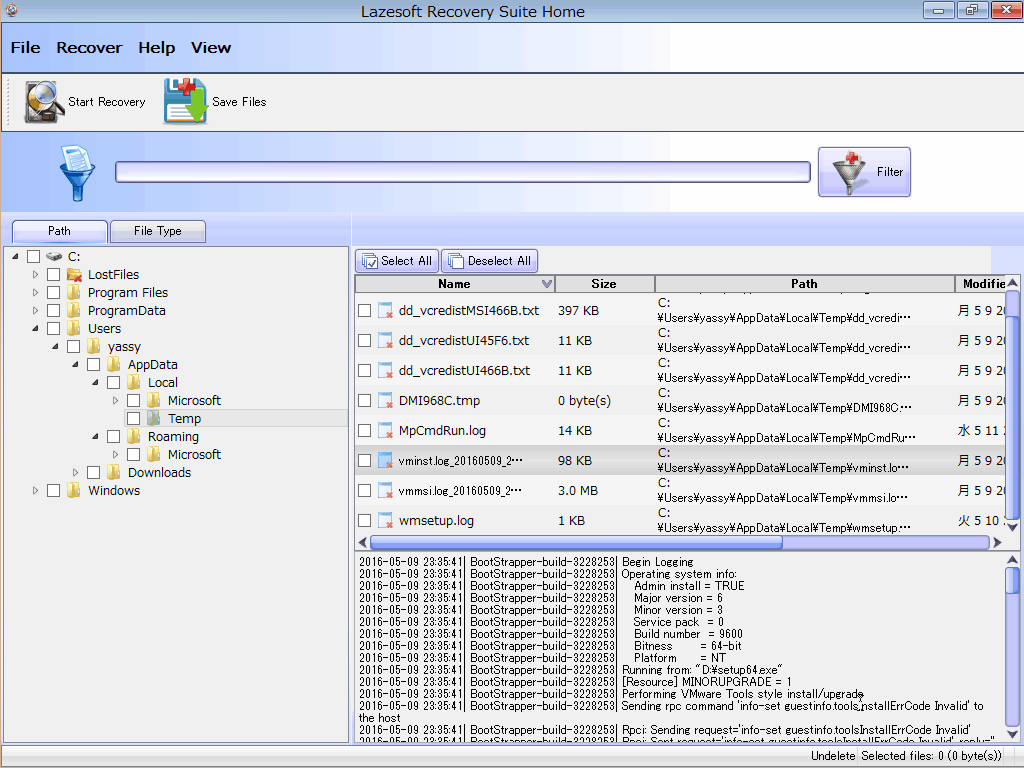This screenshot has height=768, width=1024.
Task: Switch to the File Type tab
Action: (158, 231)
